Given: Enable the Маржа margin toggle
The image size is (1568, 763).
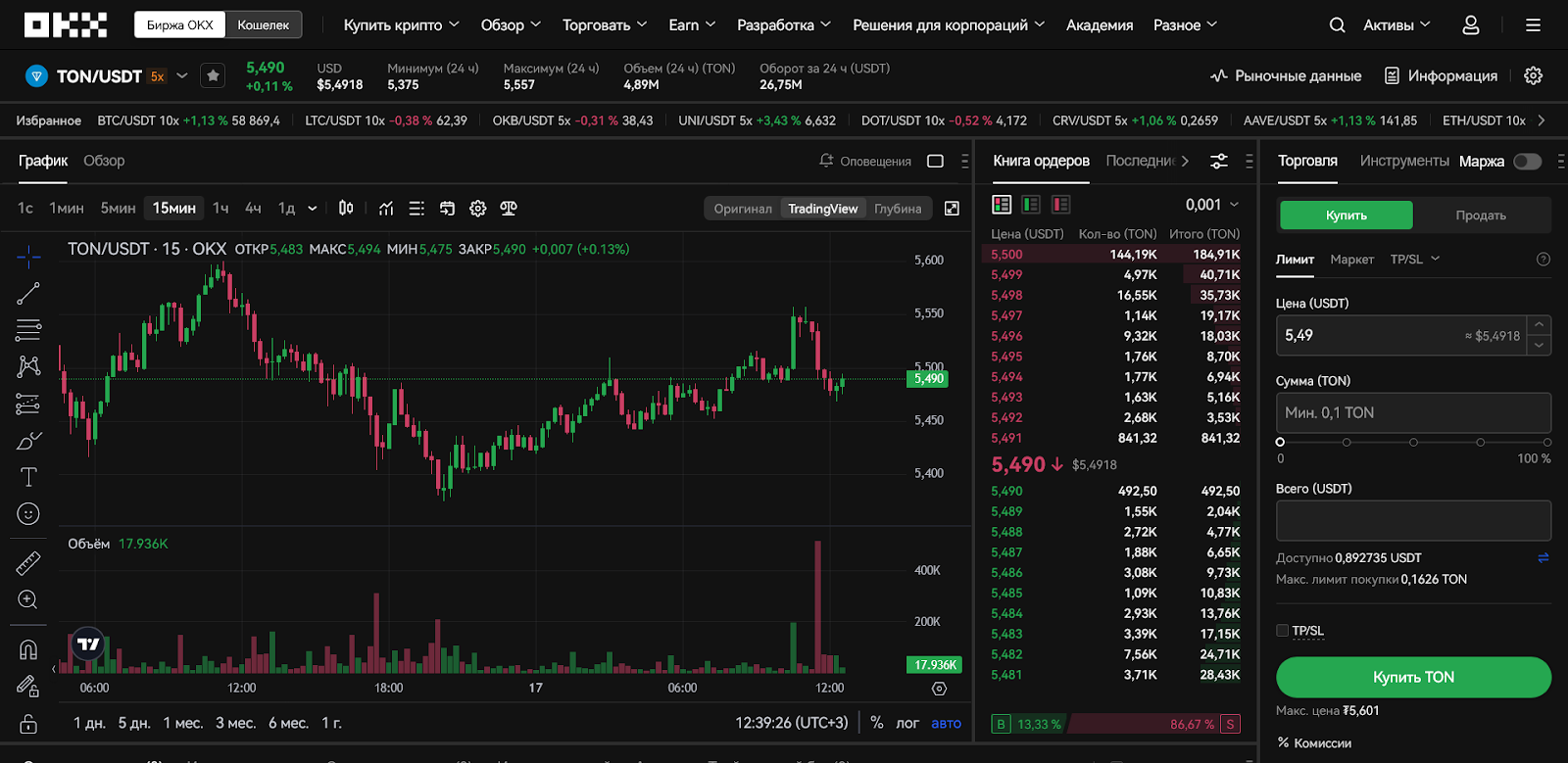Looking at the screenshot, I should point(1527,162).
